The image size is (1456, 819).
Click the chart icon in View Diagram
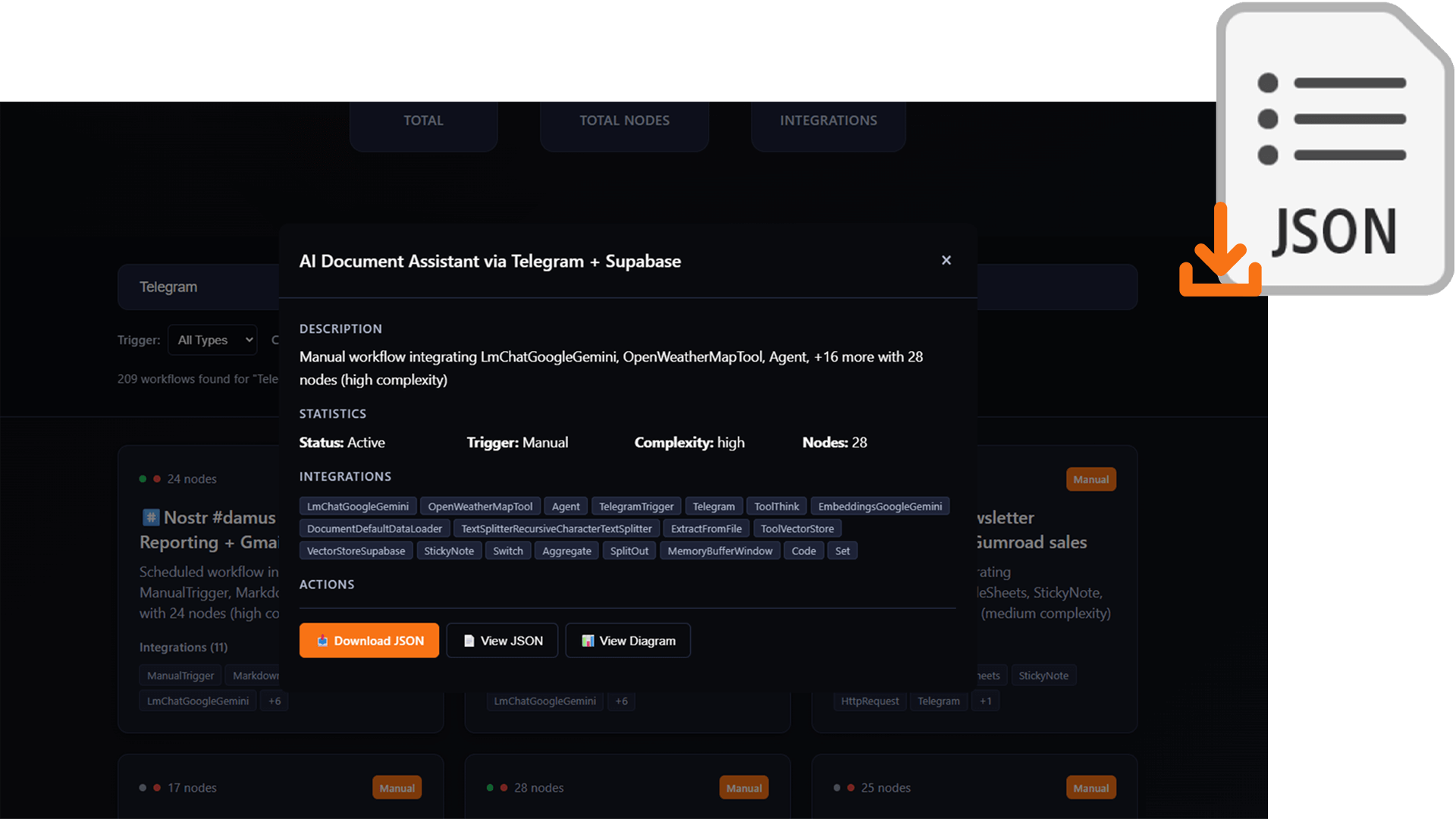[588, 641]
